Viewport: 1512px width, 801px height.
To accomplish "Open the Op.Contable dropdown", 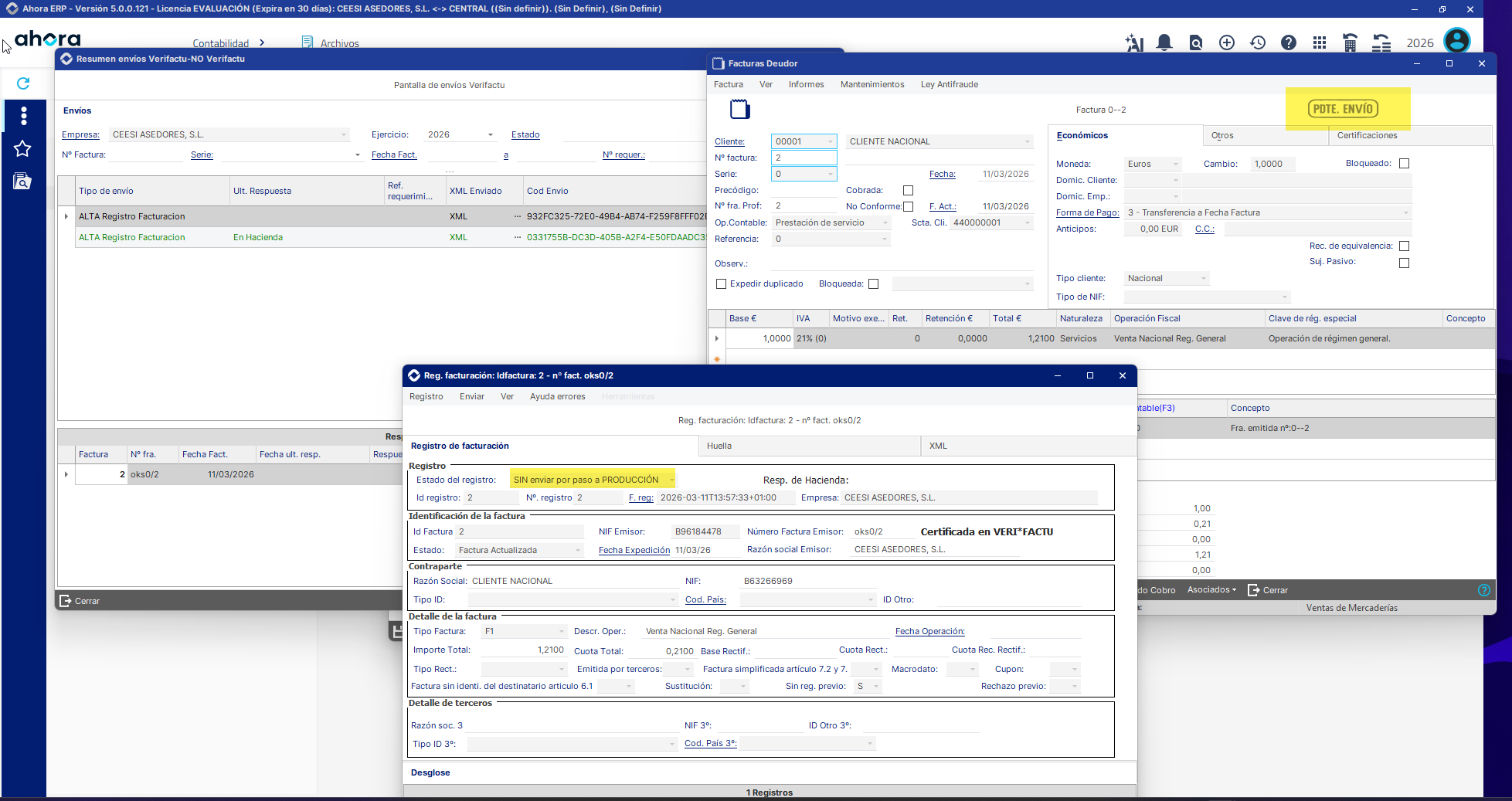I will pyautogui.click(x=885, y=222).
